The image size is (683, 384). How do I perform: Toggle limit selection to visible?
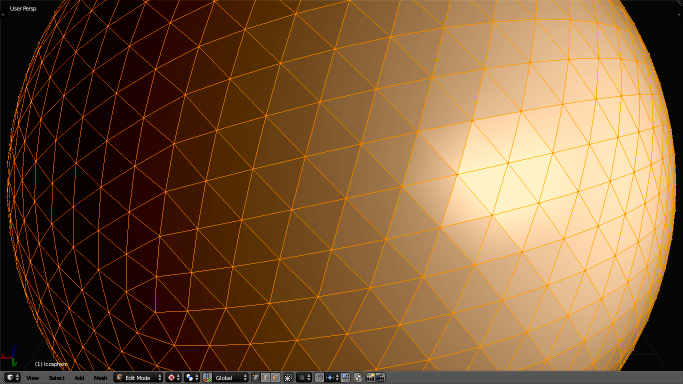pyautogui.click(x=288, y=377)
